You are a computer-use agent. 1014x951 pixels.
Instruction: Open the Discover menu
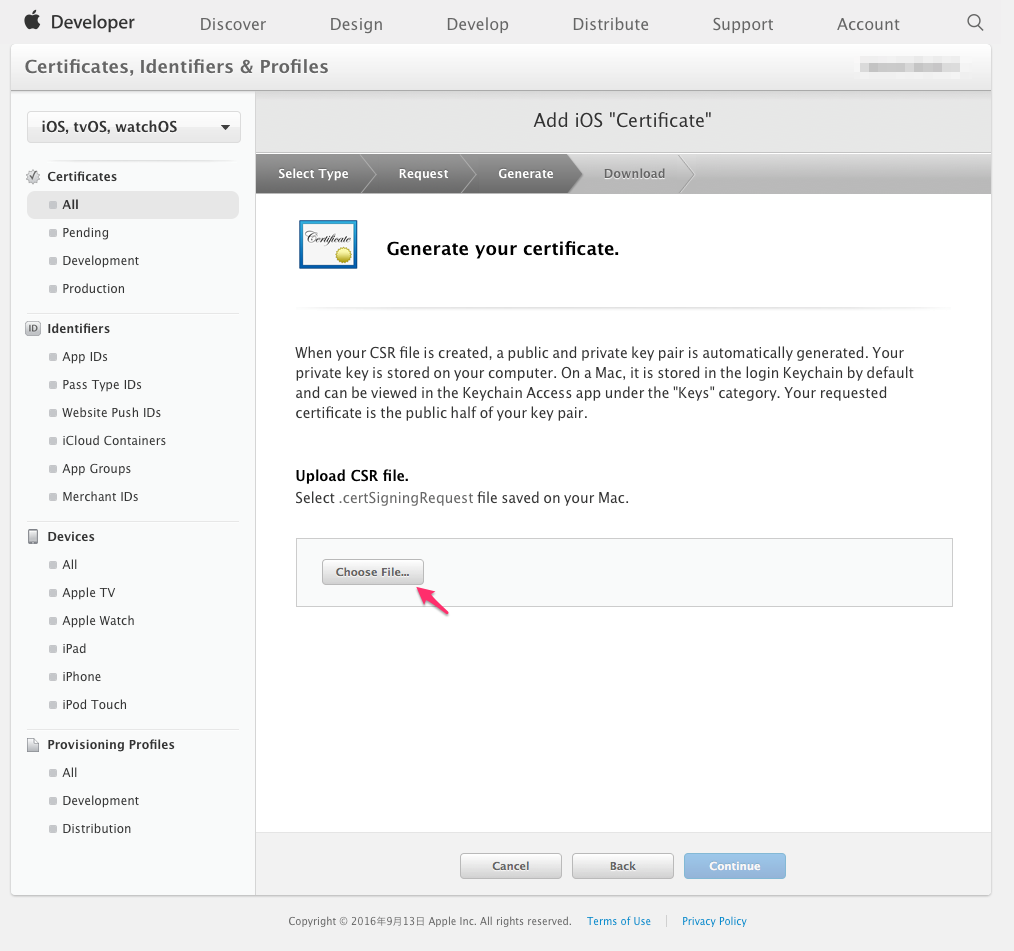(233, 24)
